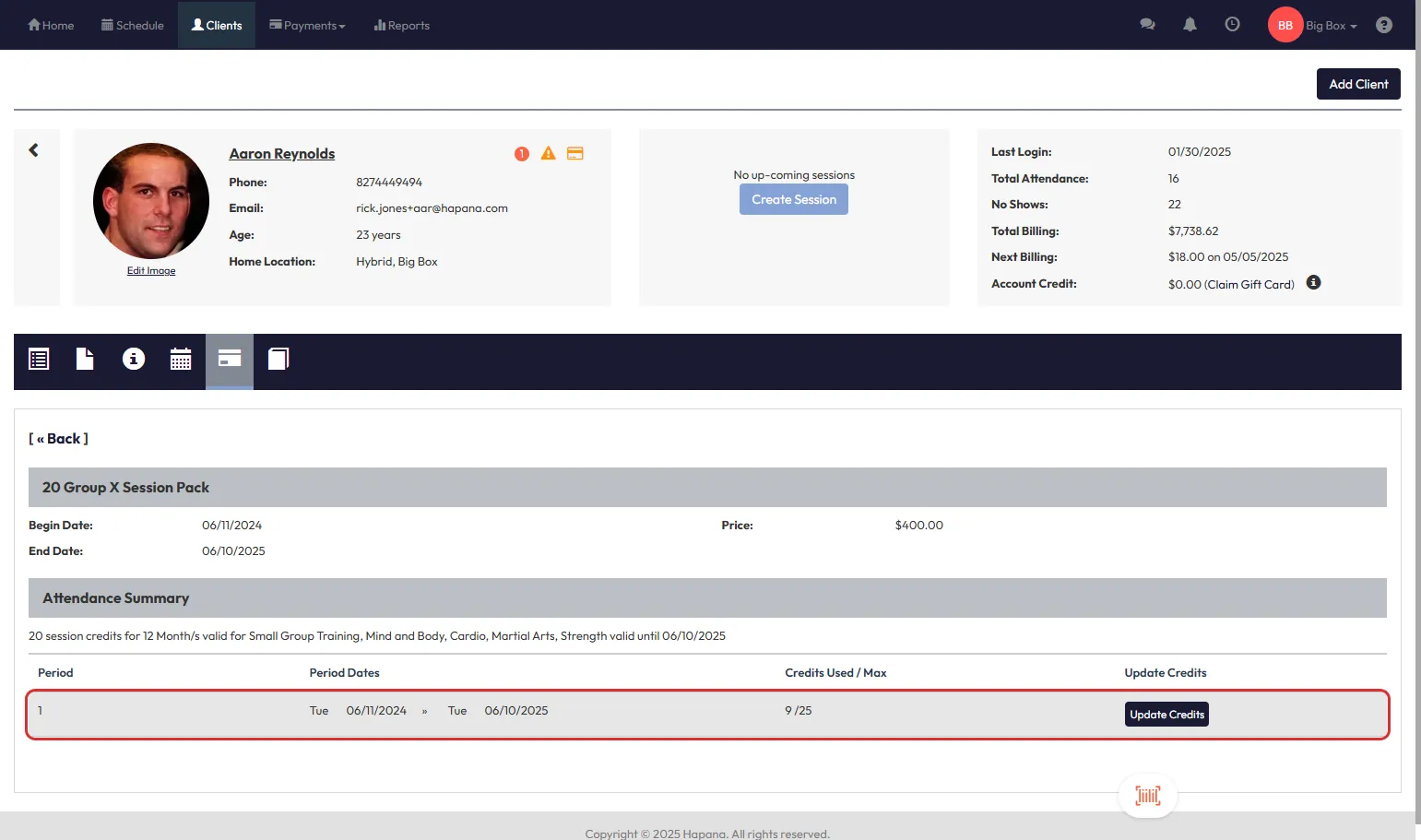Click the help question mark icon

1383,25
